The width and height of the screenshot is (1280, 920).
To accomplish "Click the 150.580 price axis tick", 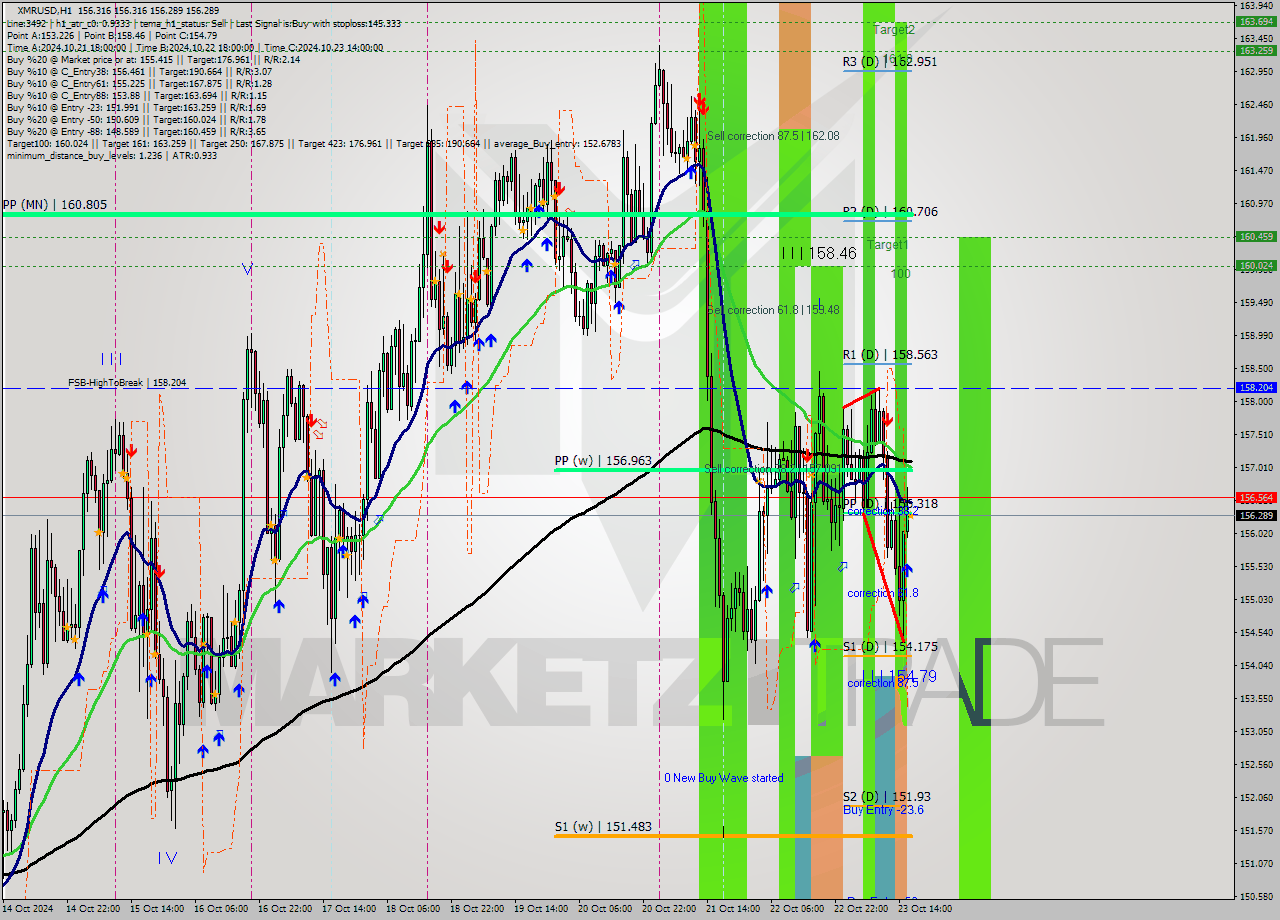I will (x=1256, y=896).
